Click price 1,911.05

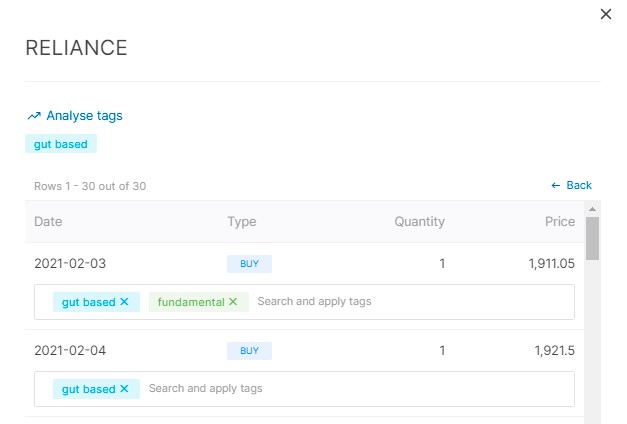pos(551,264)
